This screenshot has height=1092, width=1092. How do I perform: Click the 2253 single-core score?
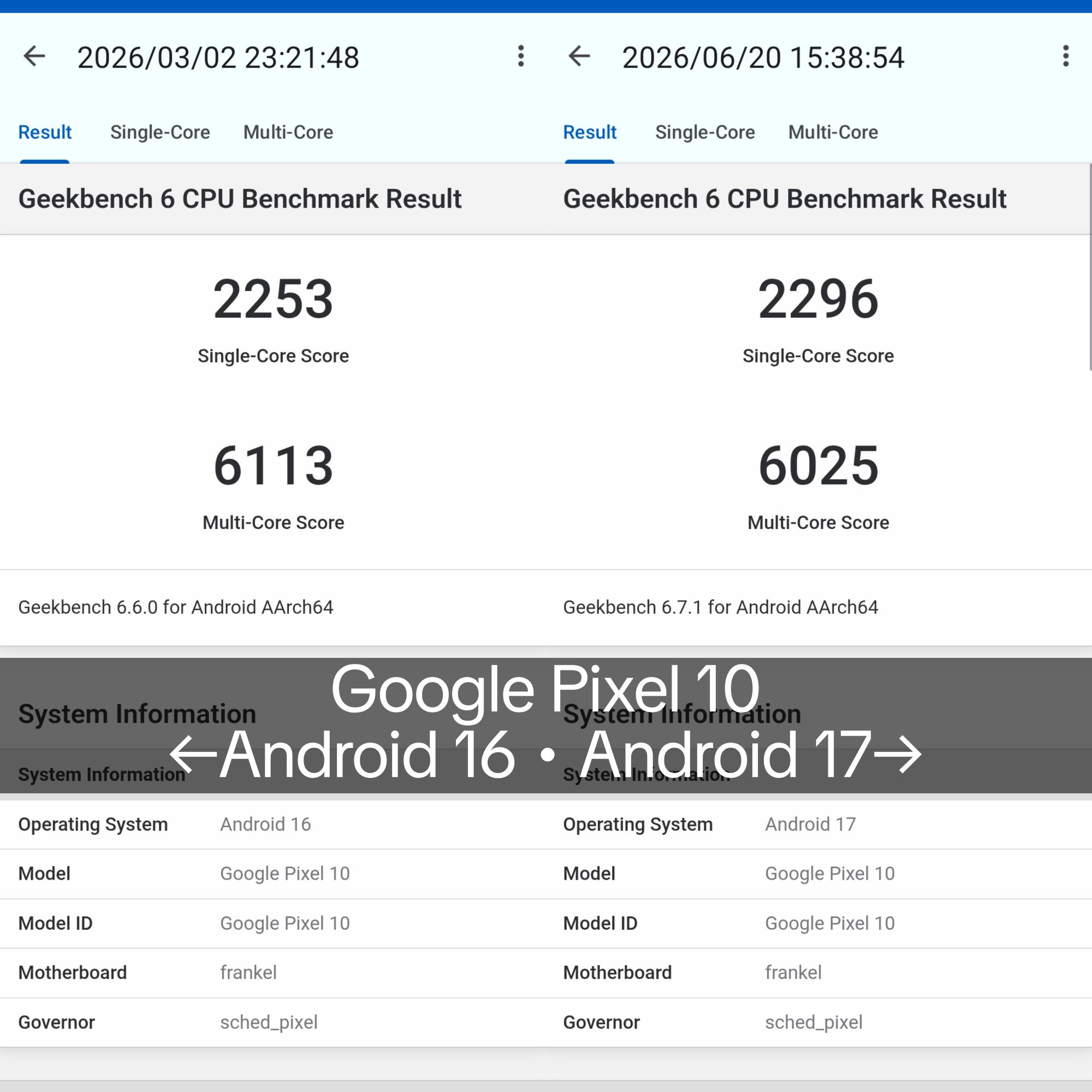point(273,299)
